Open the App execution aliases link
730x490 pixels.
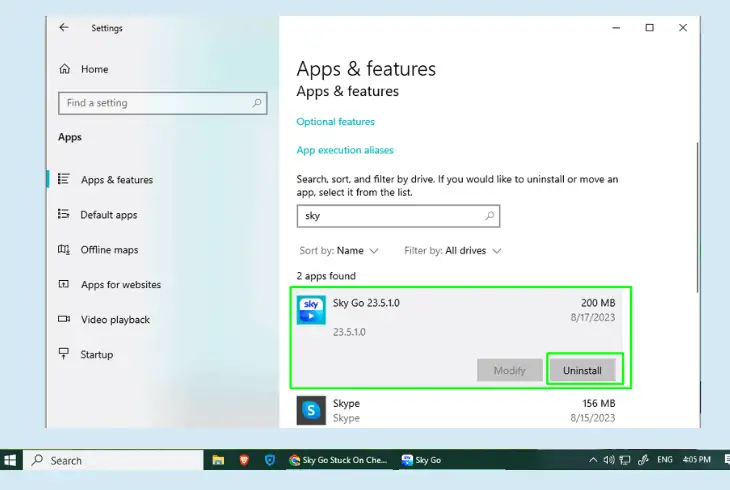(x=345, y=150)
